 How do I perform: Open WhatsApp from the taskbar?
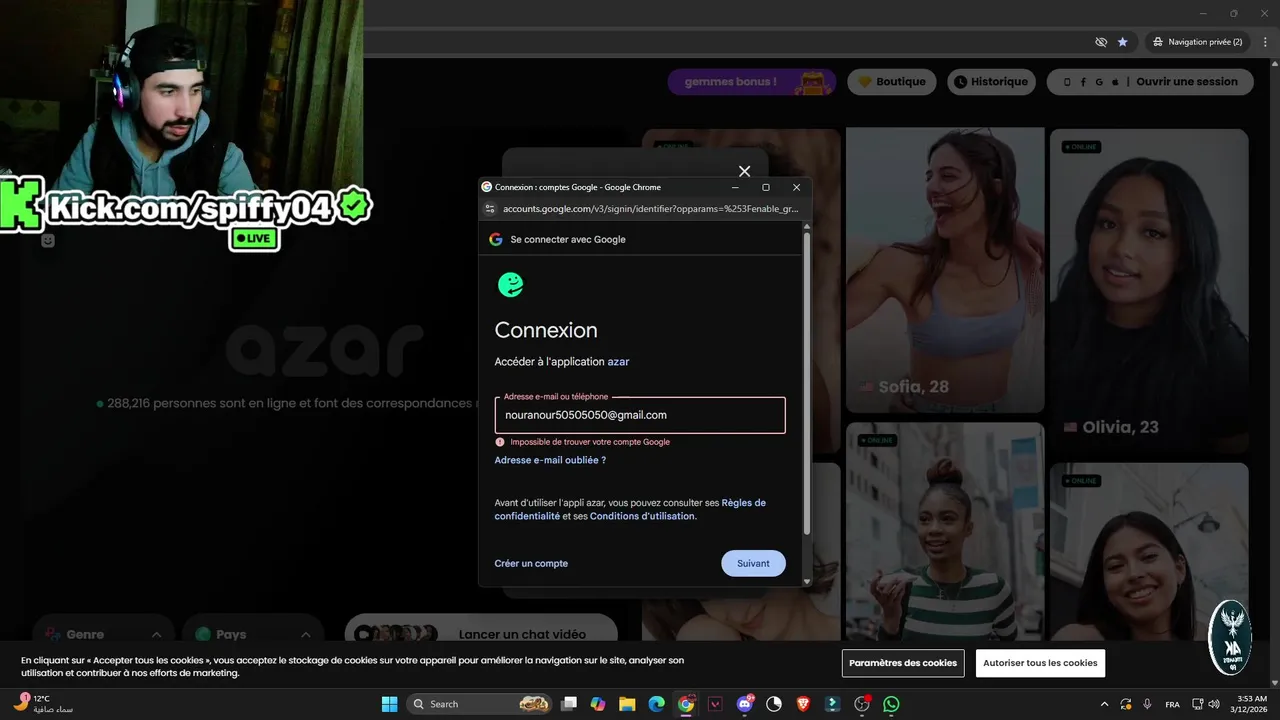(x=891, y=704)
